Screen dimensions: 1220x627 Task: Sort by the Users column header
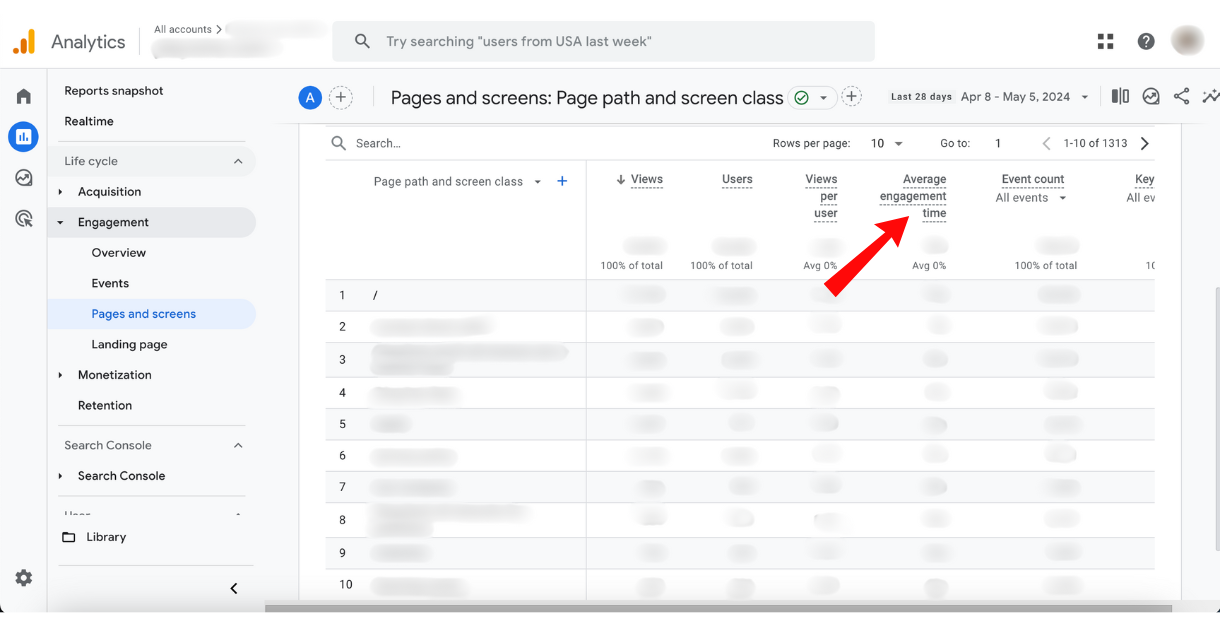pos(737,179)
